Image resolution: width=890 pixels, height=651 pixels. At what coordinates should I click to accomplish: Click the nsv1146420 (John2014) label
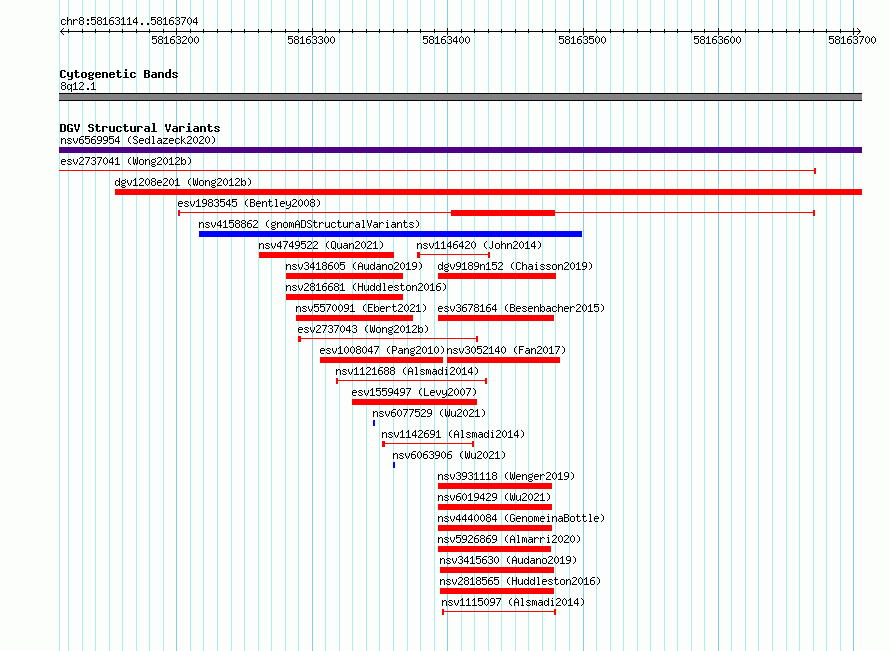pyautogui.click(x=479, y=245)
